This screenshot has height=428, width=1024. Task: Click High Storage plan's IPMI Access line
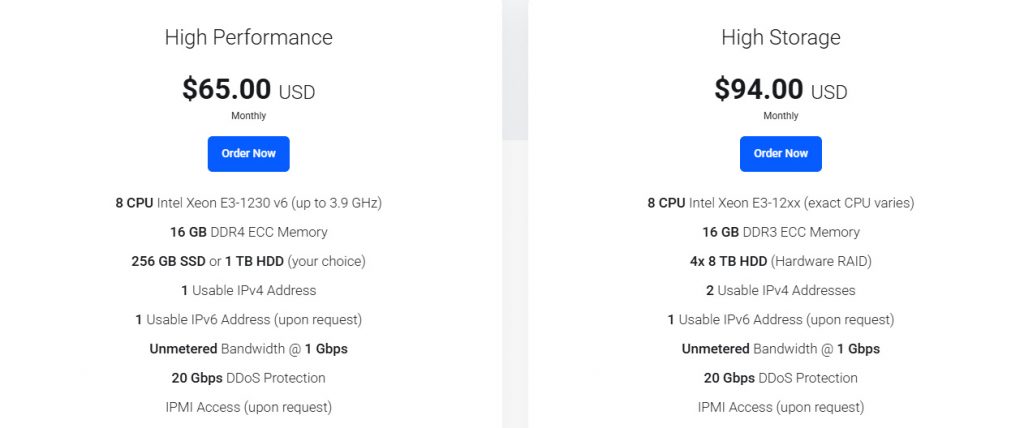(x=780, y=407)
